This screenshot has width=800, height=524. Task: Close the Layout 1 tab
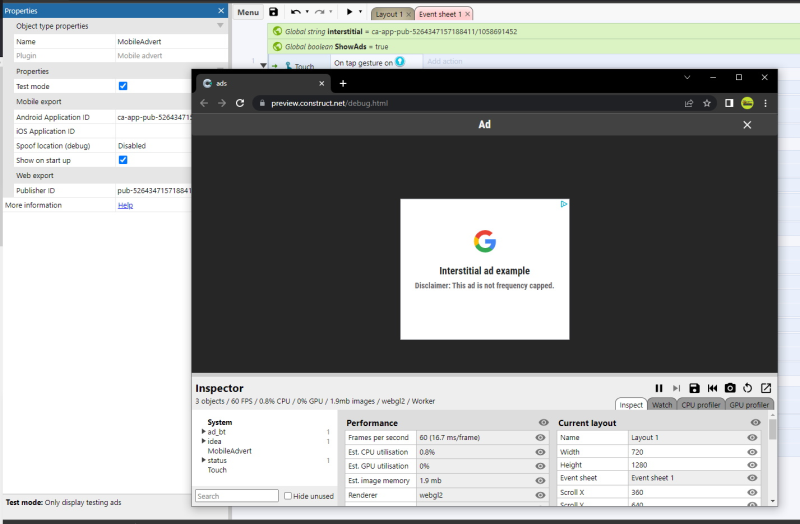click(x=408, y=14)
